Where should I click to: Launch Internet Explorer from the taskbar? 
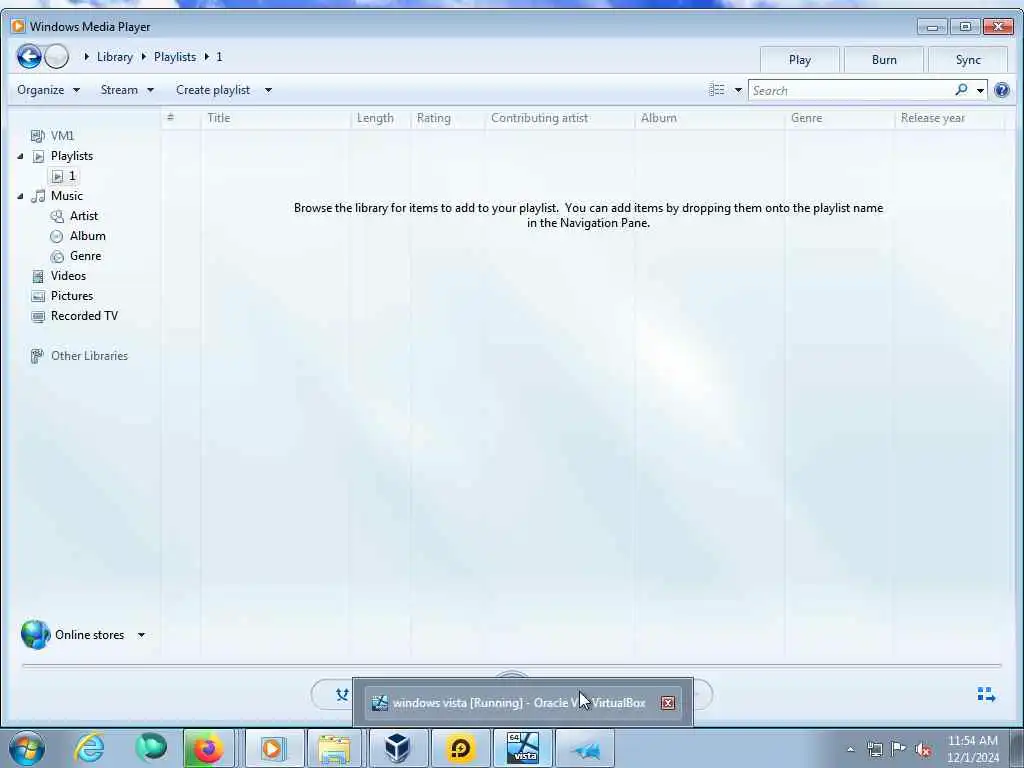[89, 748]
